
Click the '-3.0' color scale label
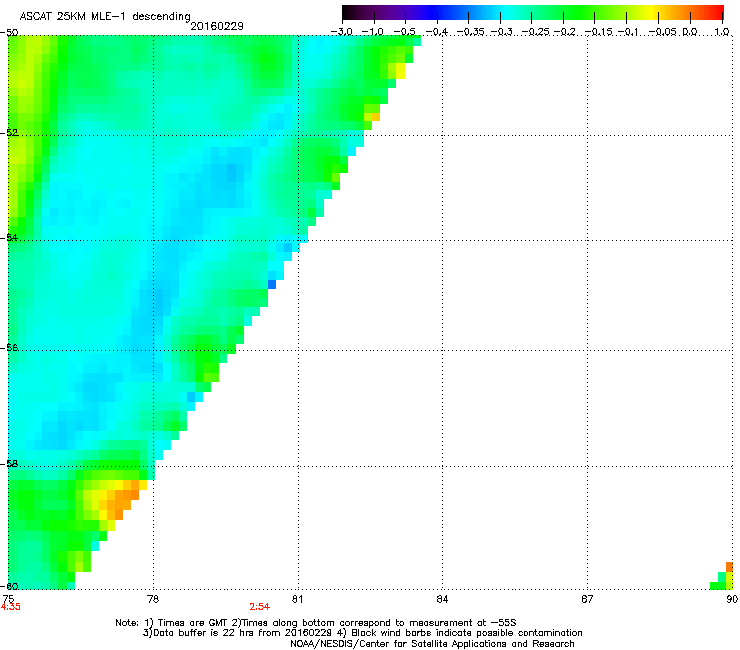click(x=341, y=32)
